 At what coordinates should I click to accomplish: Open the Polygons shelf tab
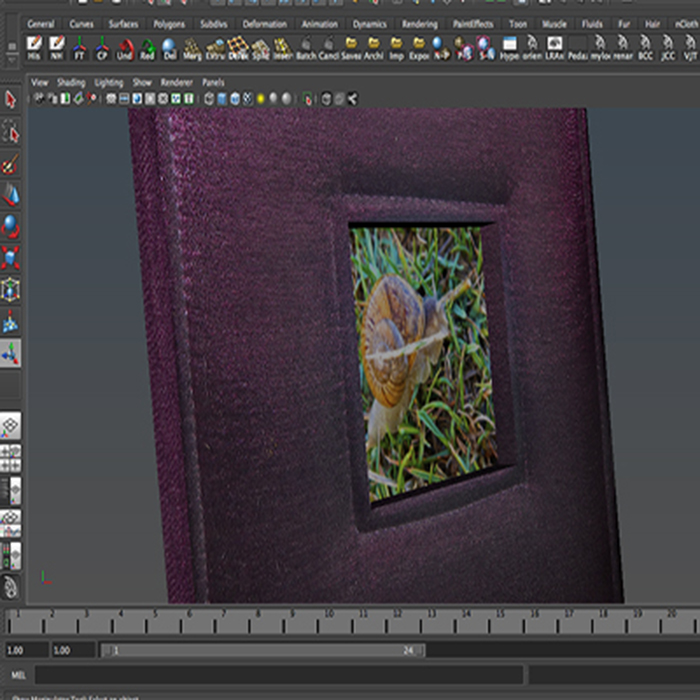click(x=169, y=24)
